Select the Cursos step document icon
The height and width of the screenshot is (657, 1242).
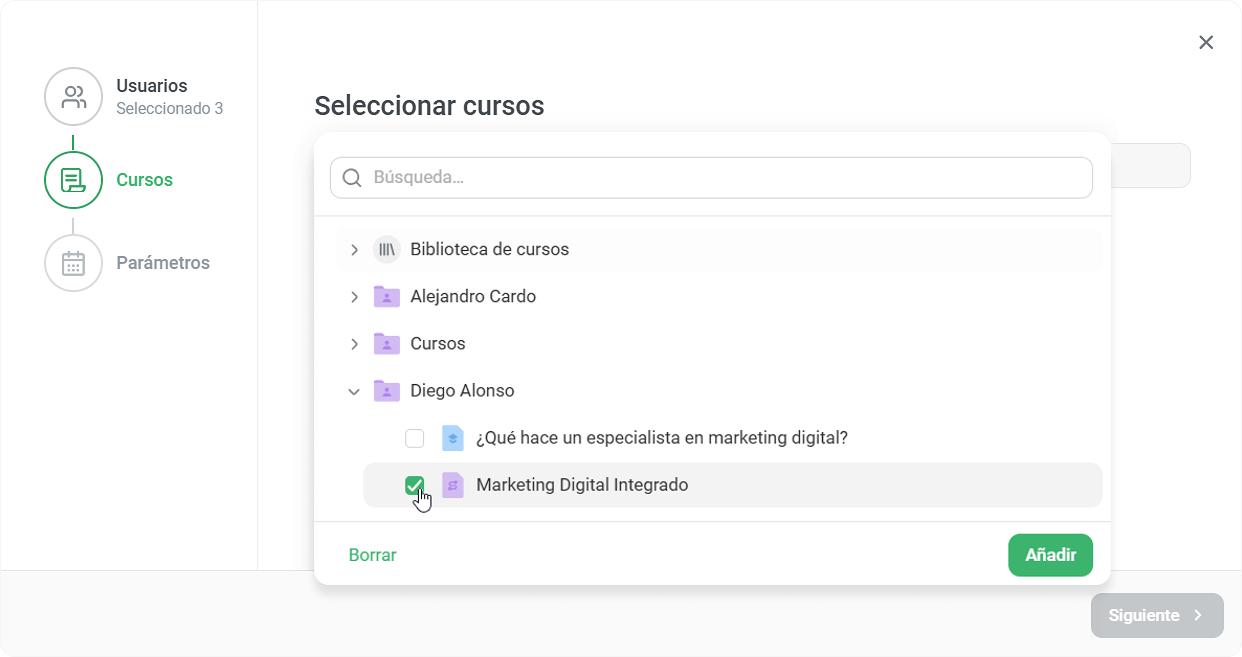[x=73, y=180]
